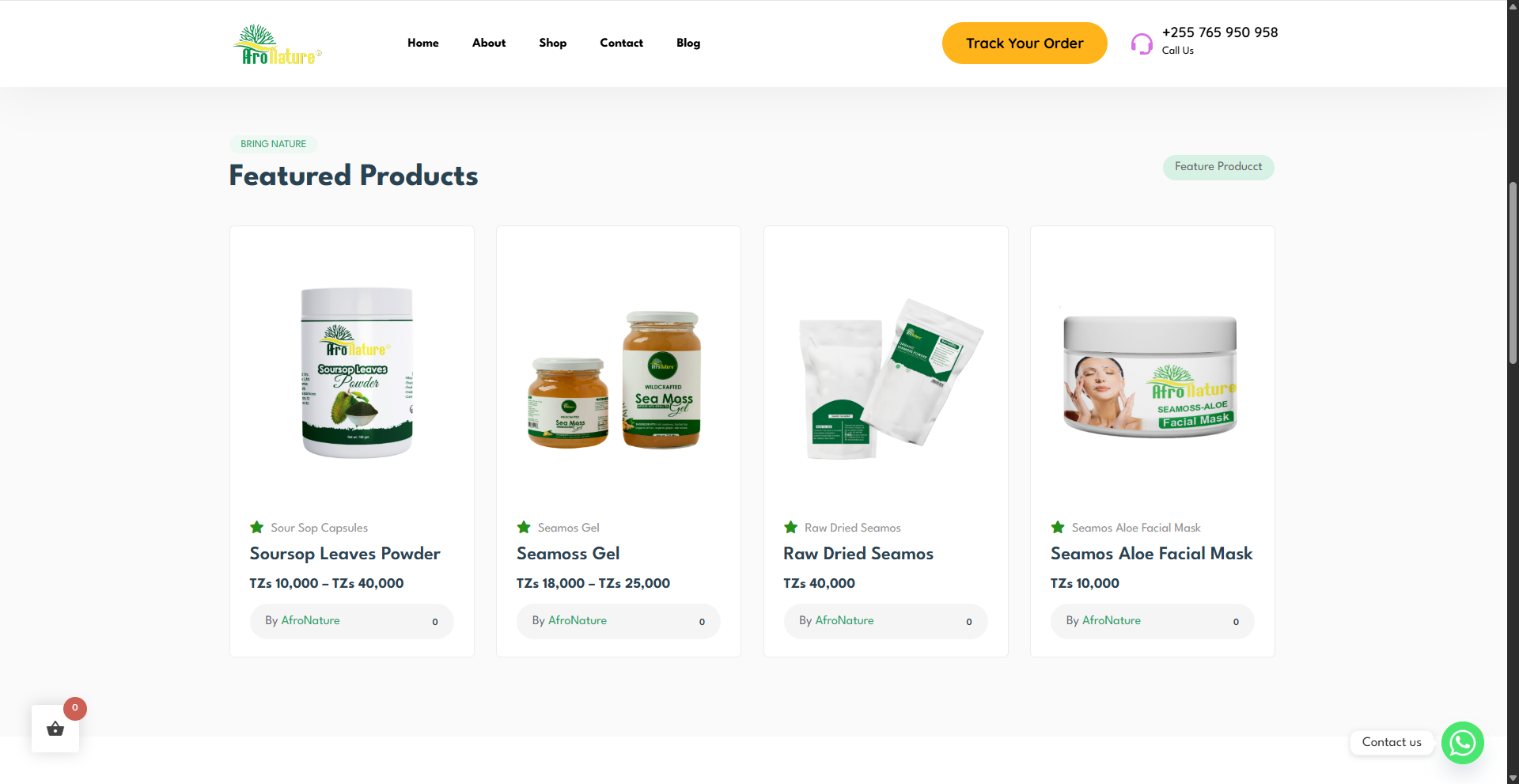Click the Track Your Order button
Image resolution: width=1519 pixels, height=784 pixels.
[x=1025, y=44]
